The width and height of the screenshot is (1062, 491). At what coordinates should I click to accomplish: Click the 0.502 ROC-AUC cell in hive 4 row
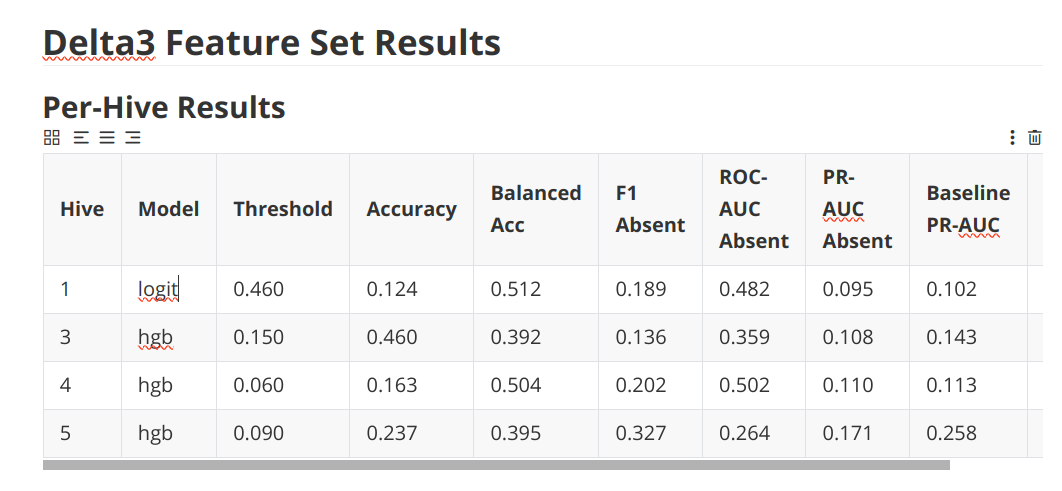point(745,386)
